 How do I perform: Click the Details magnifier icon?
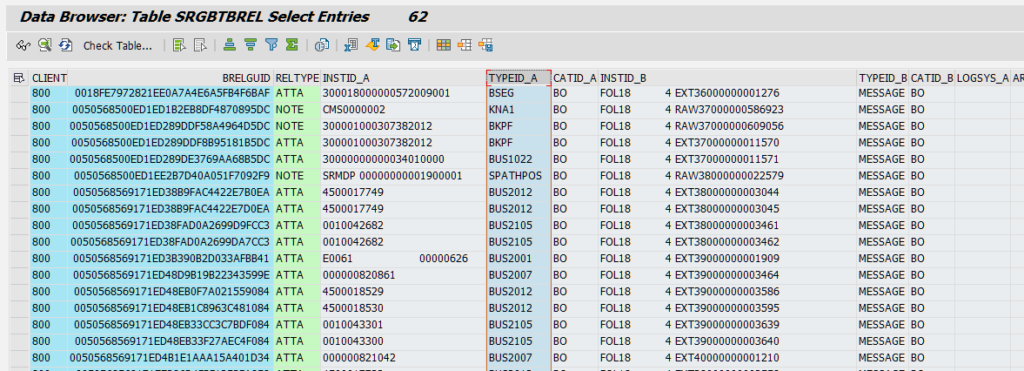click(44, 45)
